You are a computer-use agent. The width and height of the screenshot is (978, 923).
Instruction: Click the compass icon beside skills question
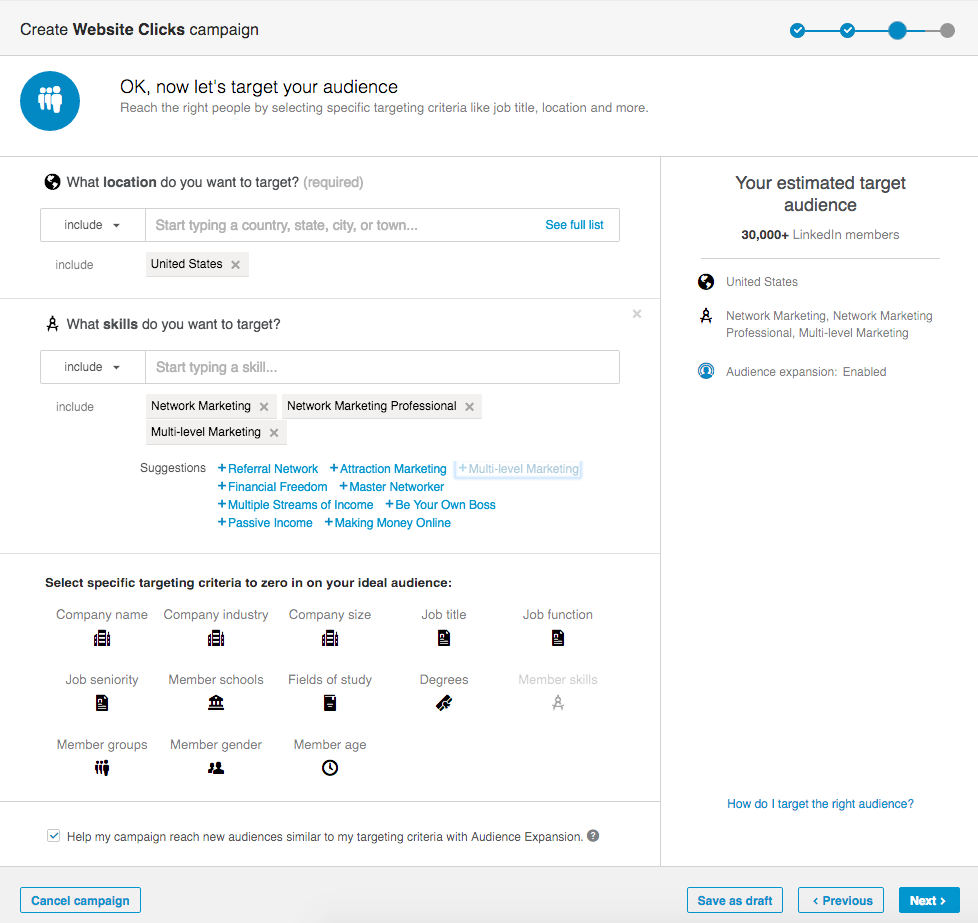(52, 324)
